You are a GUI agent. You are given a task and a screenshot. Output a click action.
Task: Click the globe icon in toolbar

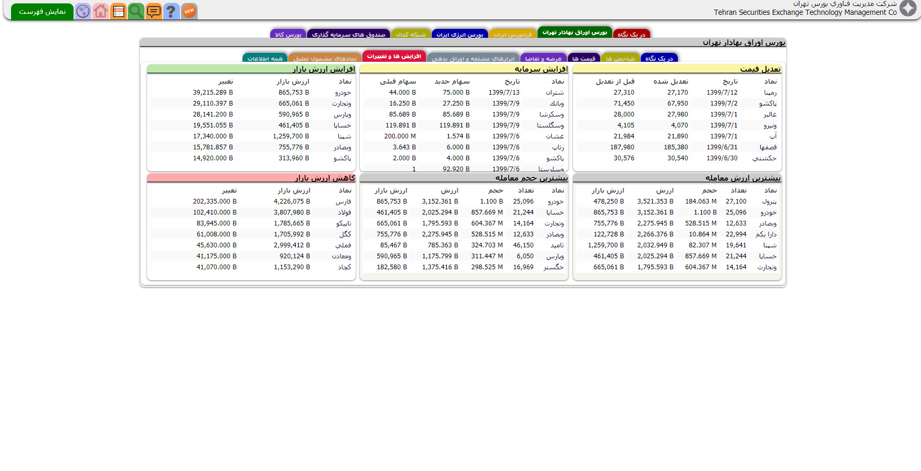[x=83, y=11]
